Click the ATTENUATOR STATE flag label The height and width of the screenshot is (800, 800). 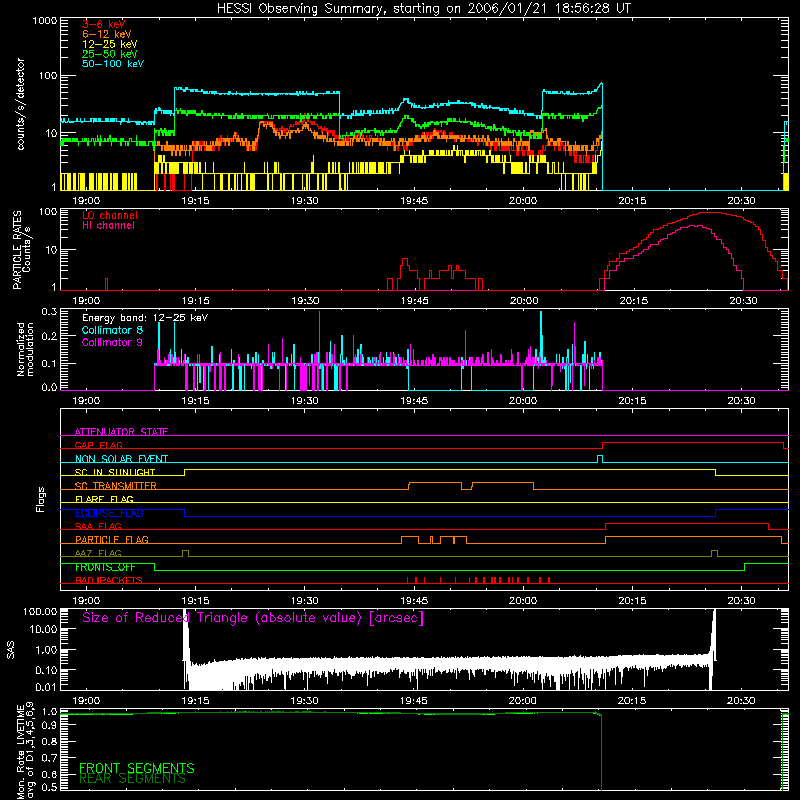tap(121, 432)
